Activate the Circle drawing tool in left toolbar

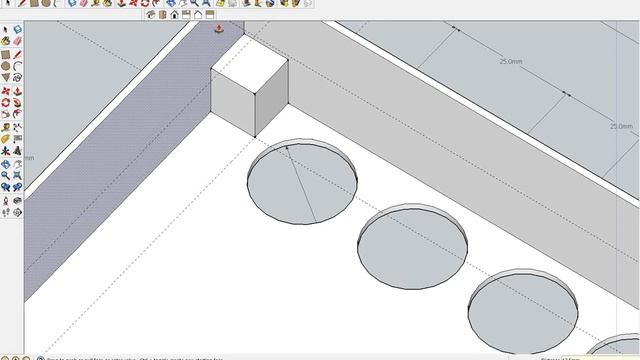[5, 66]
